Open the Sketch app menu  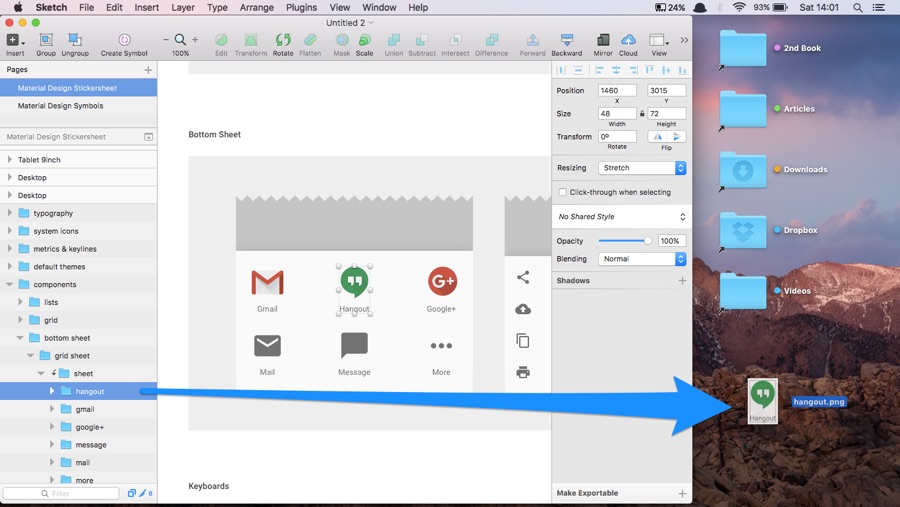[x=51, y=7]
